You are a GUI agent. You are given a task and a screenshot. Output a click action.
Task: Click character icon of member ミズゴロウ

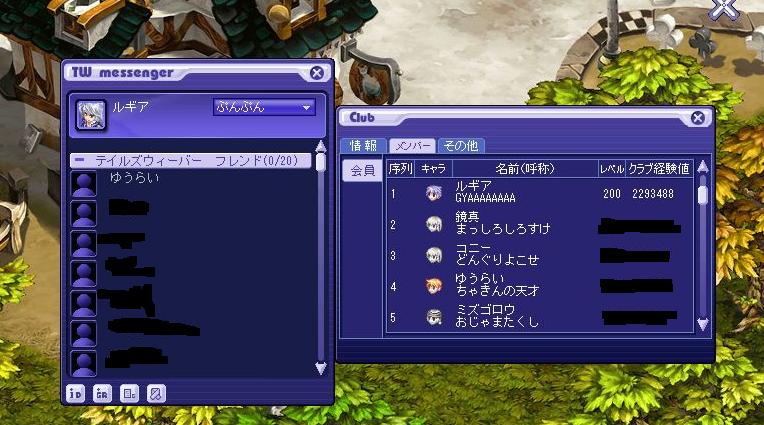pos(433,317)
